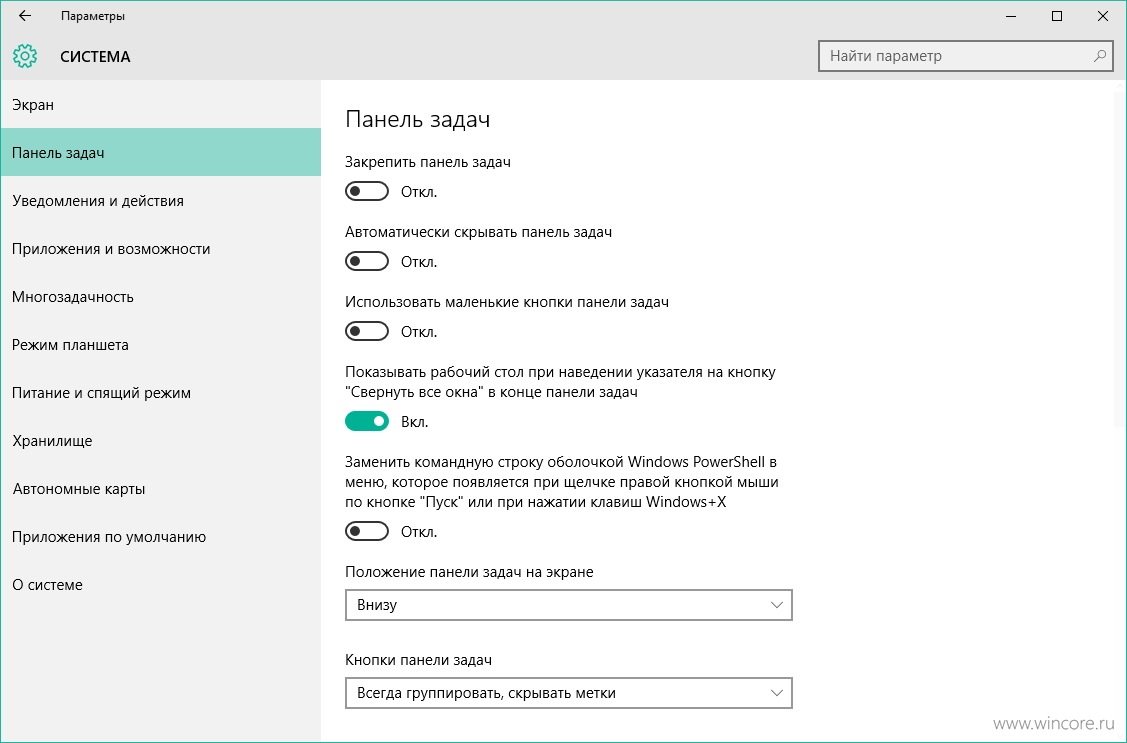1127x743 pixels.
Task: Open Хранилище section
Action: click(161, 440)
